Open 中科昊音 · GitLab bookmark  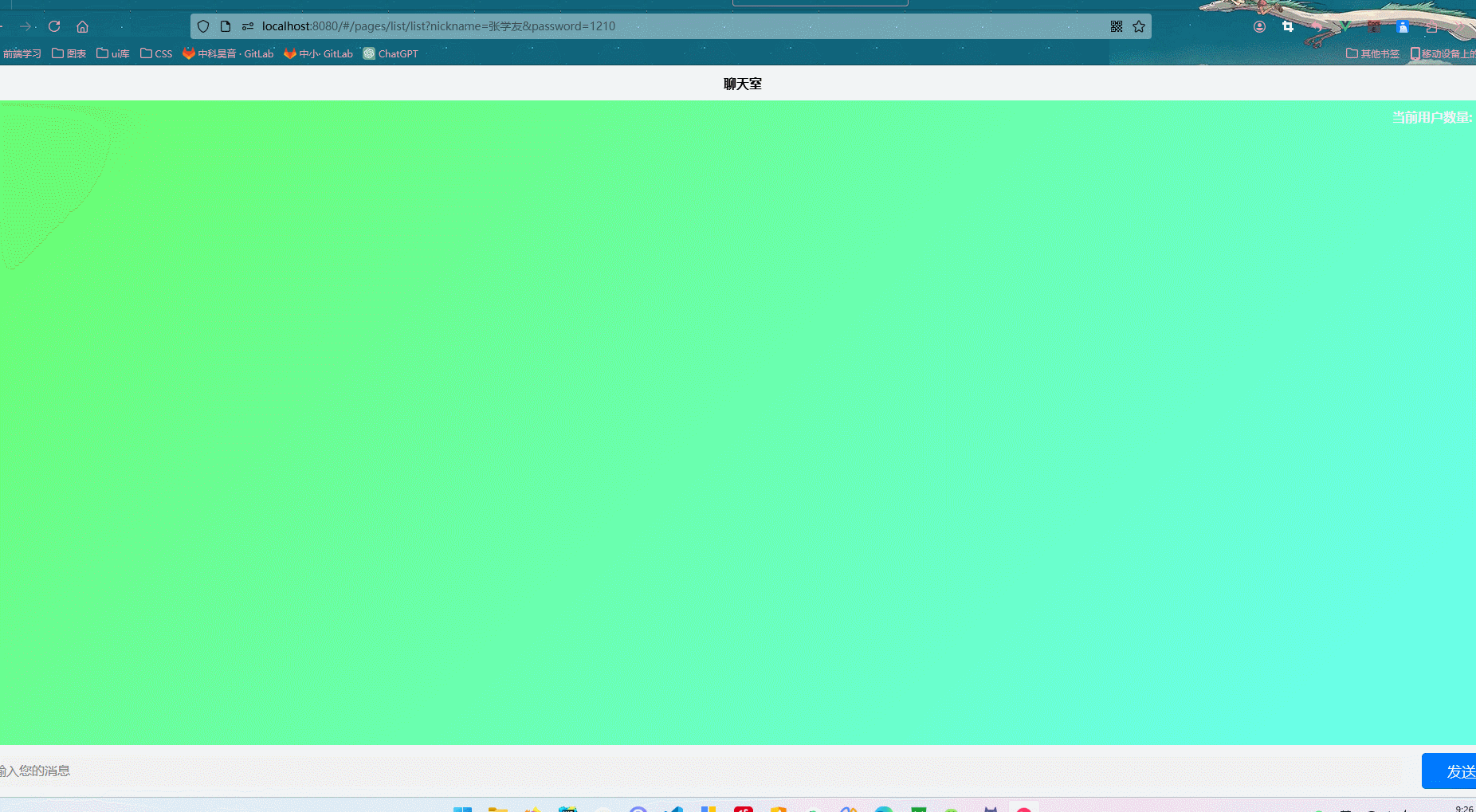(228, 53)
